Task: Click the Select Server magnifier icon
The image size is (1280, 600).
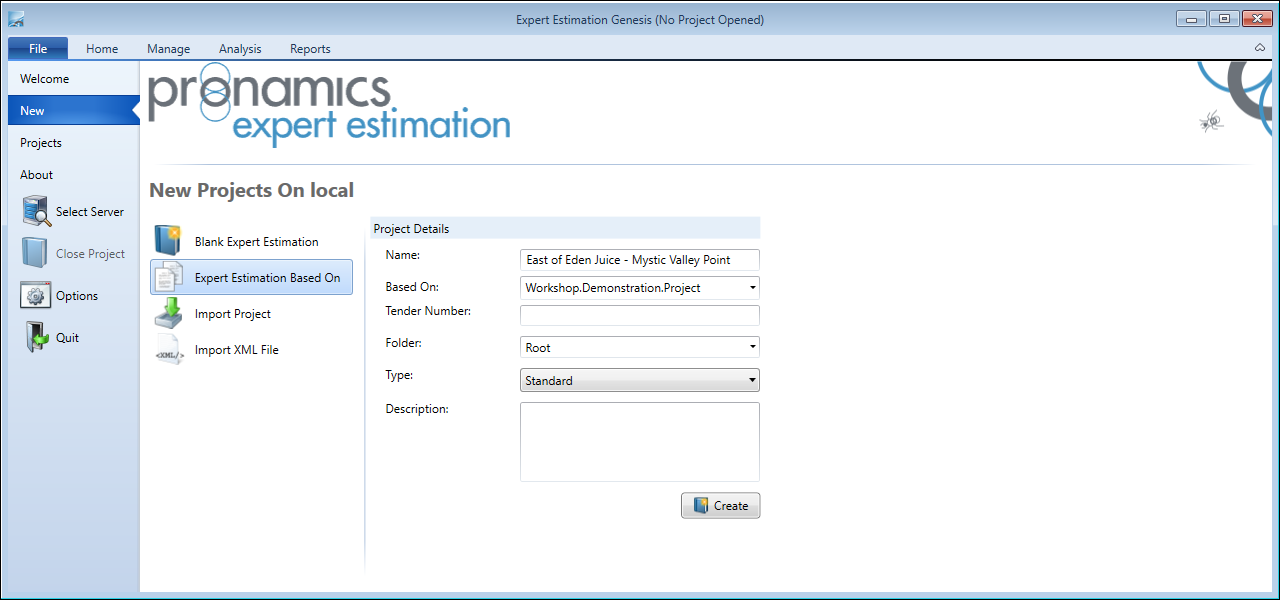Action: [x=36, y=212]
